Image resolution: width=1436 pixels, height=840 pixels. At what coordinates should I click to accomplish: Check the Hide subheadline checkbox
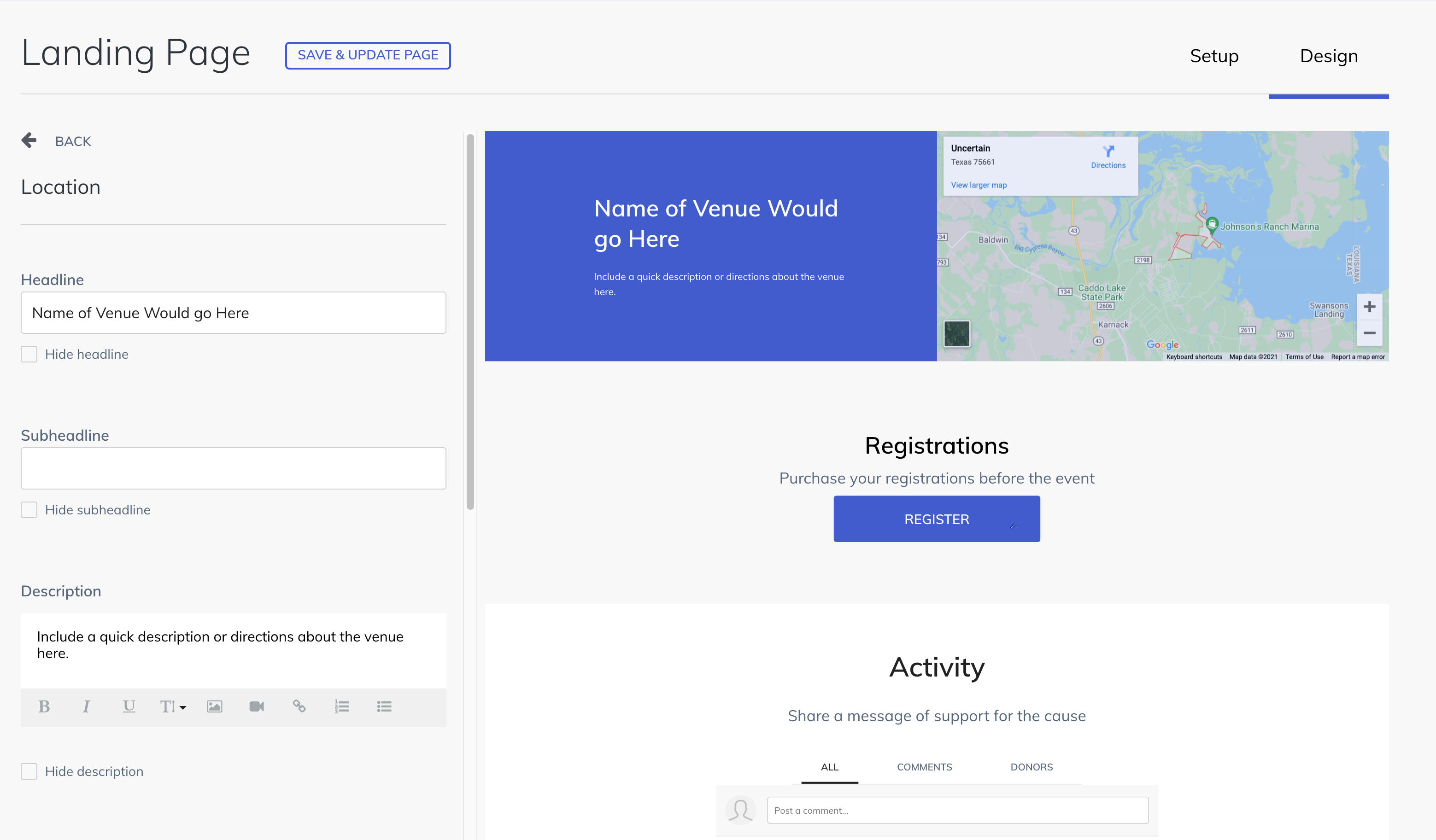pos(29,510)
